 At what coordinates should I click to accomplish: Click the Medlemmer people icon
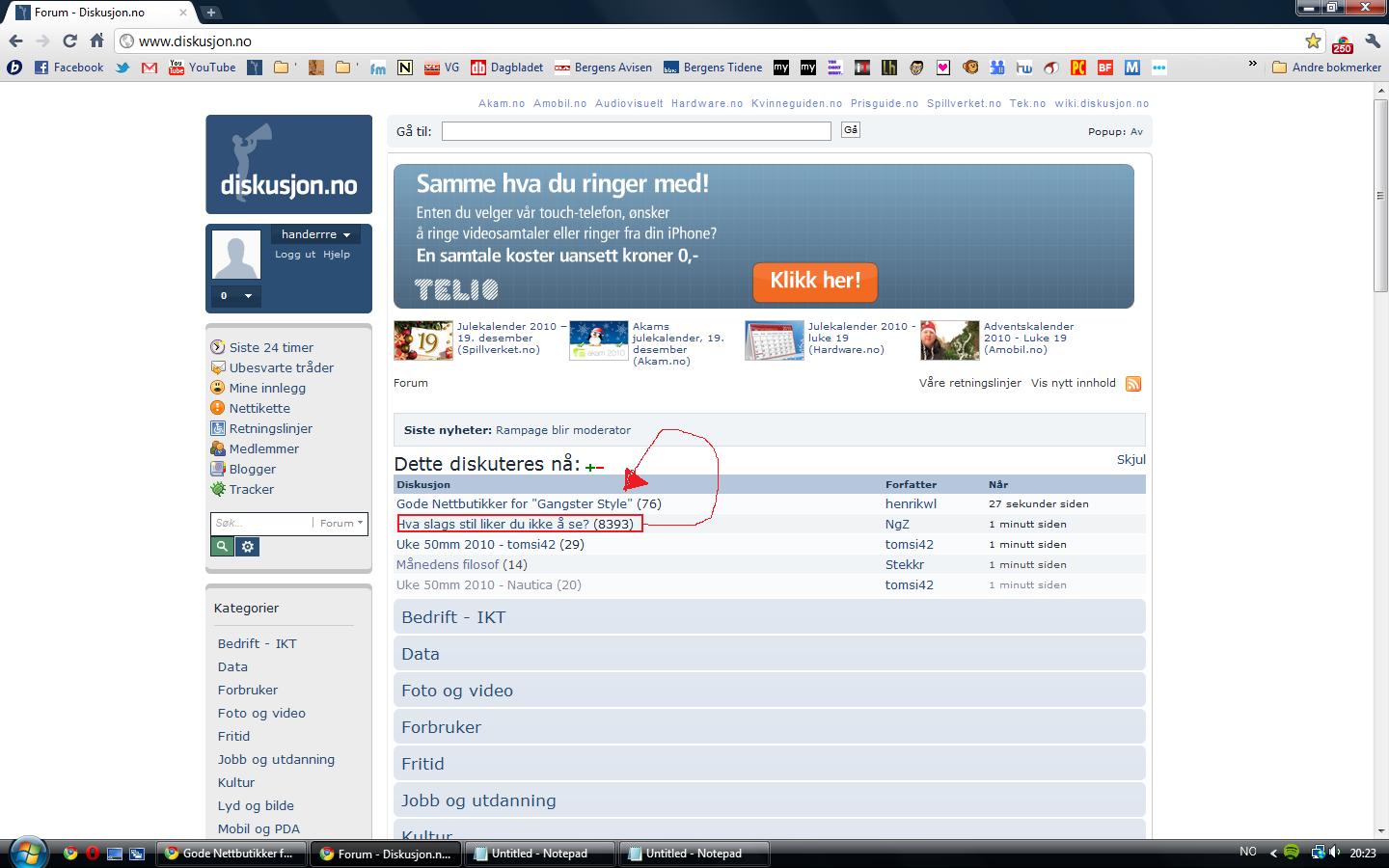coord(218,448)
